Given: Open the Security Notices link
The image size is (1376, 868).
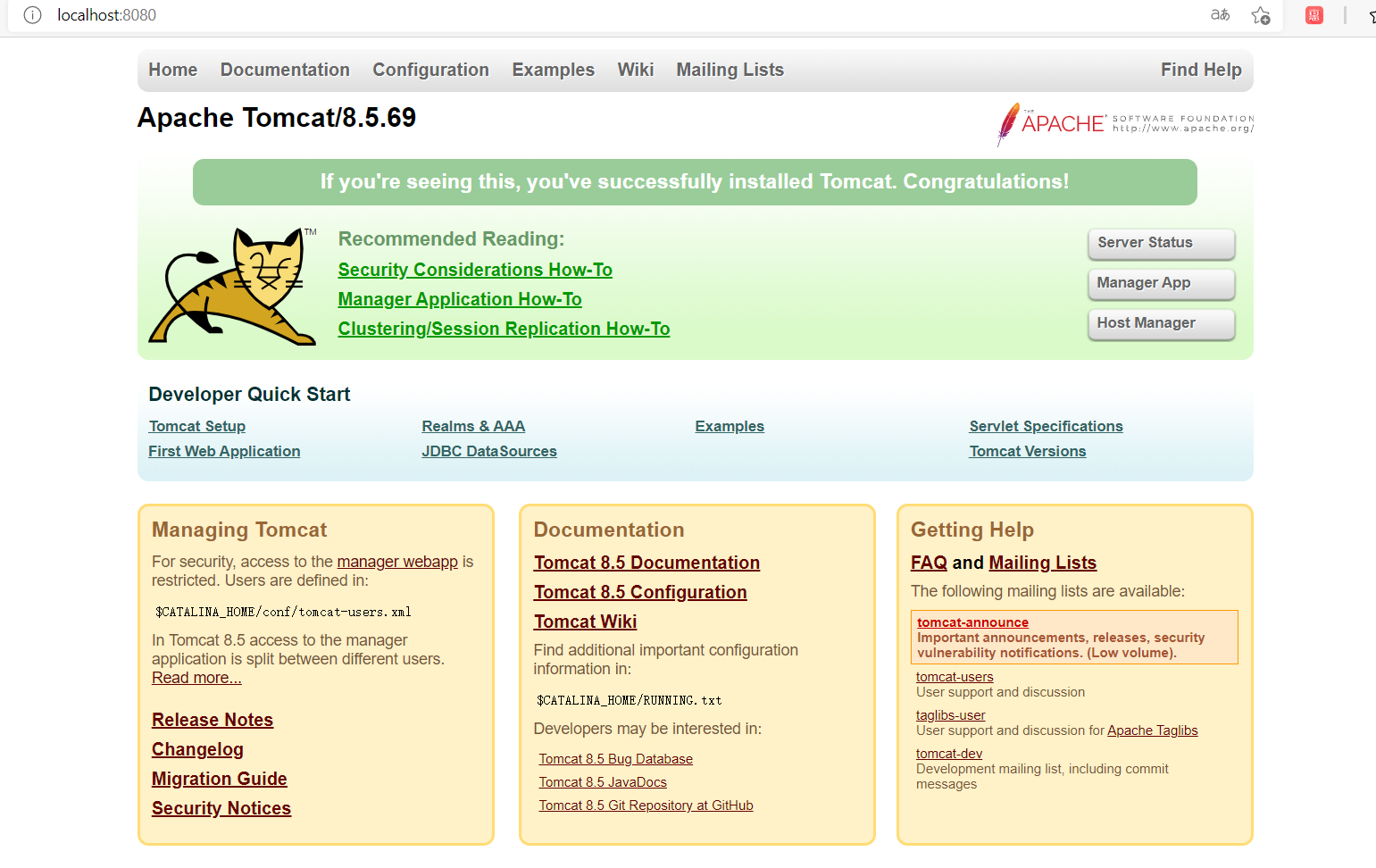Looking at the screenshot, I should point(221,808).
